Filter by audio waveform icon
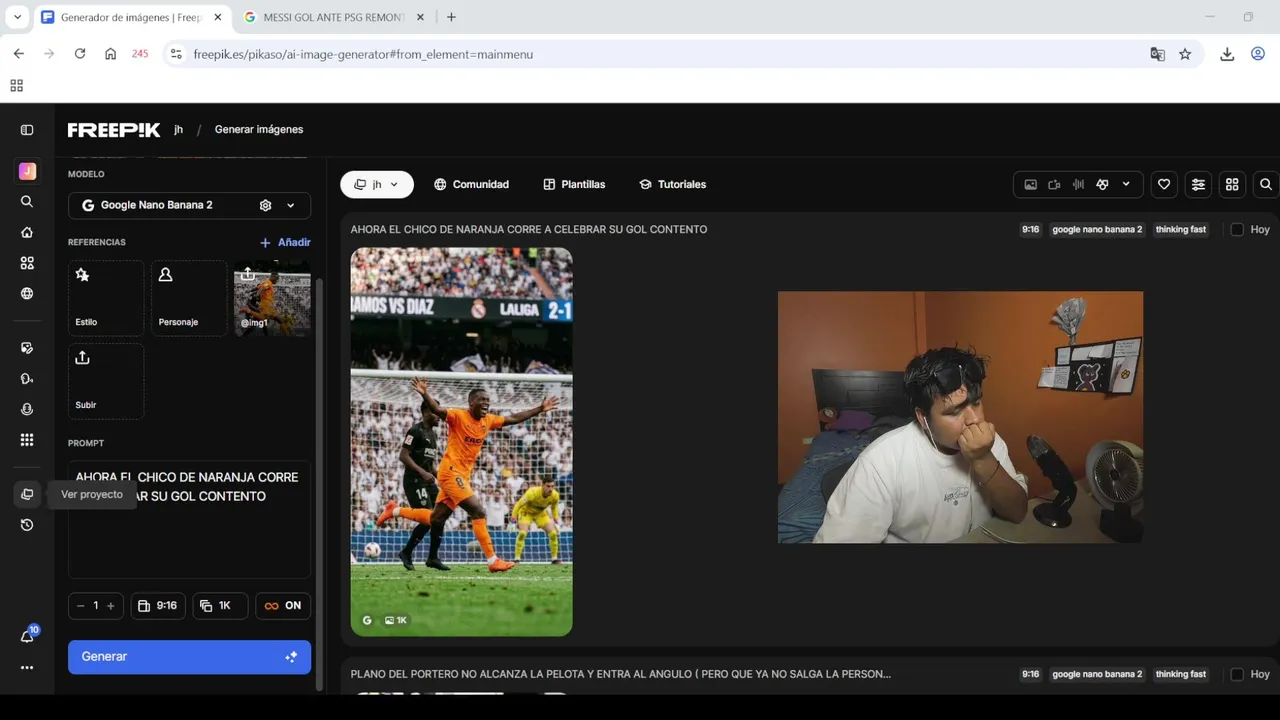The height and width of the screenshot is (720, 1280). coord(1078,184)
